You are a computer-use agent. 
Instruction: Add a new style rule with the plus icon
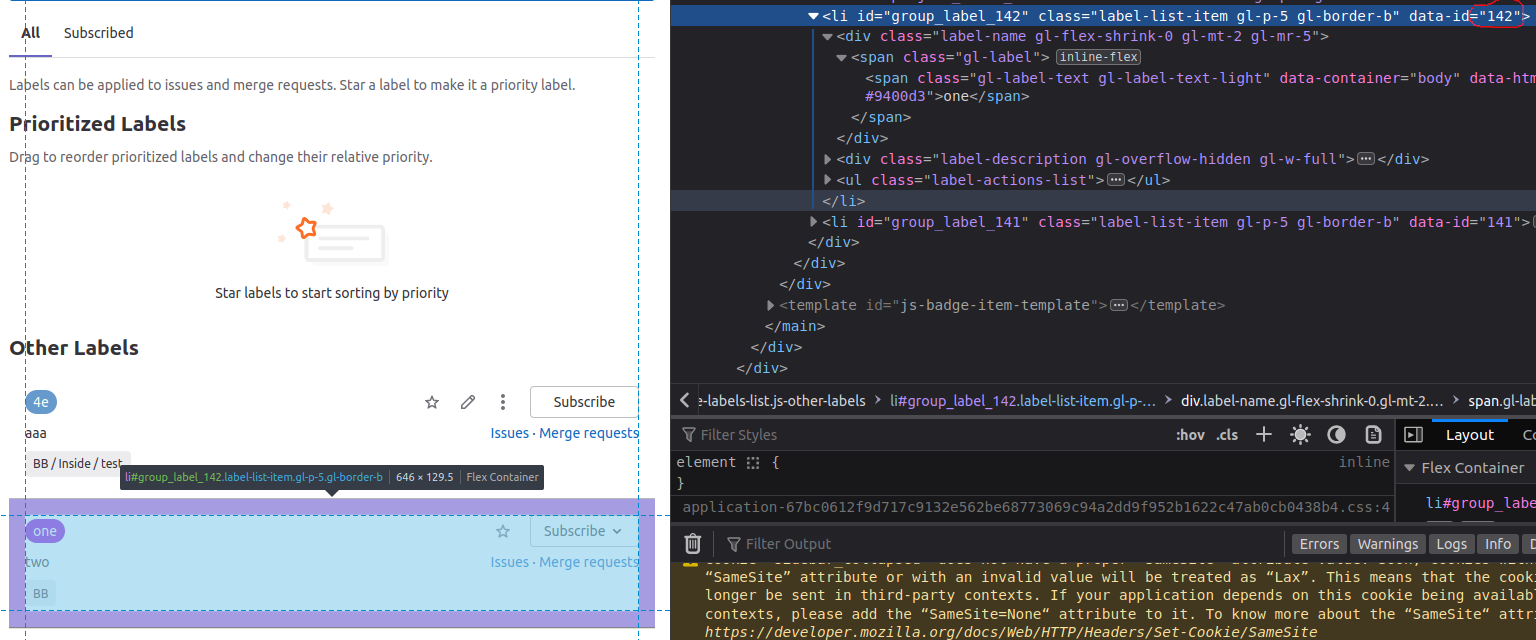point(1264,434)
